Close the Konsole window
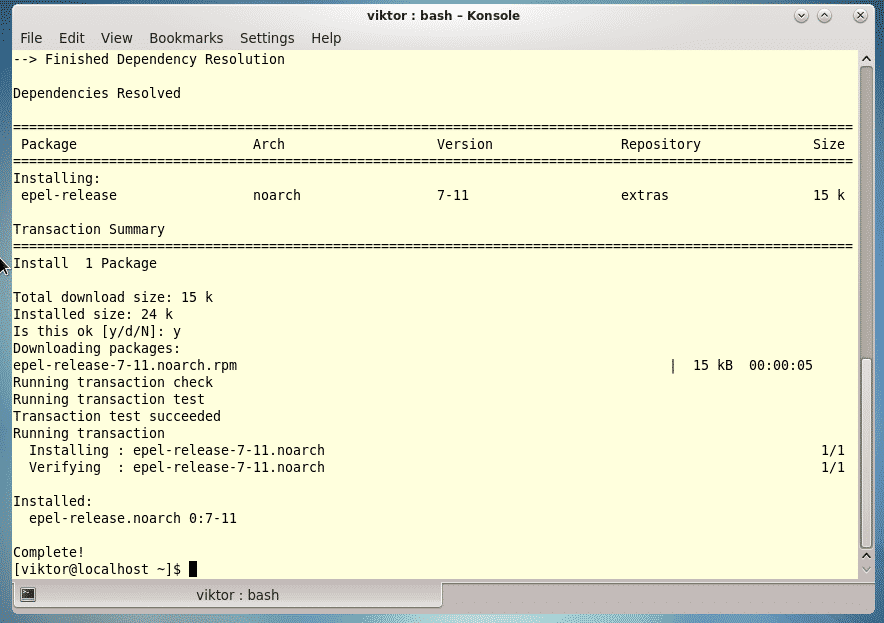The width and height of the screenshot is (884, 623). [x=860, y=16]
